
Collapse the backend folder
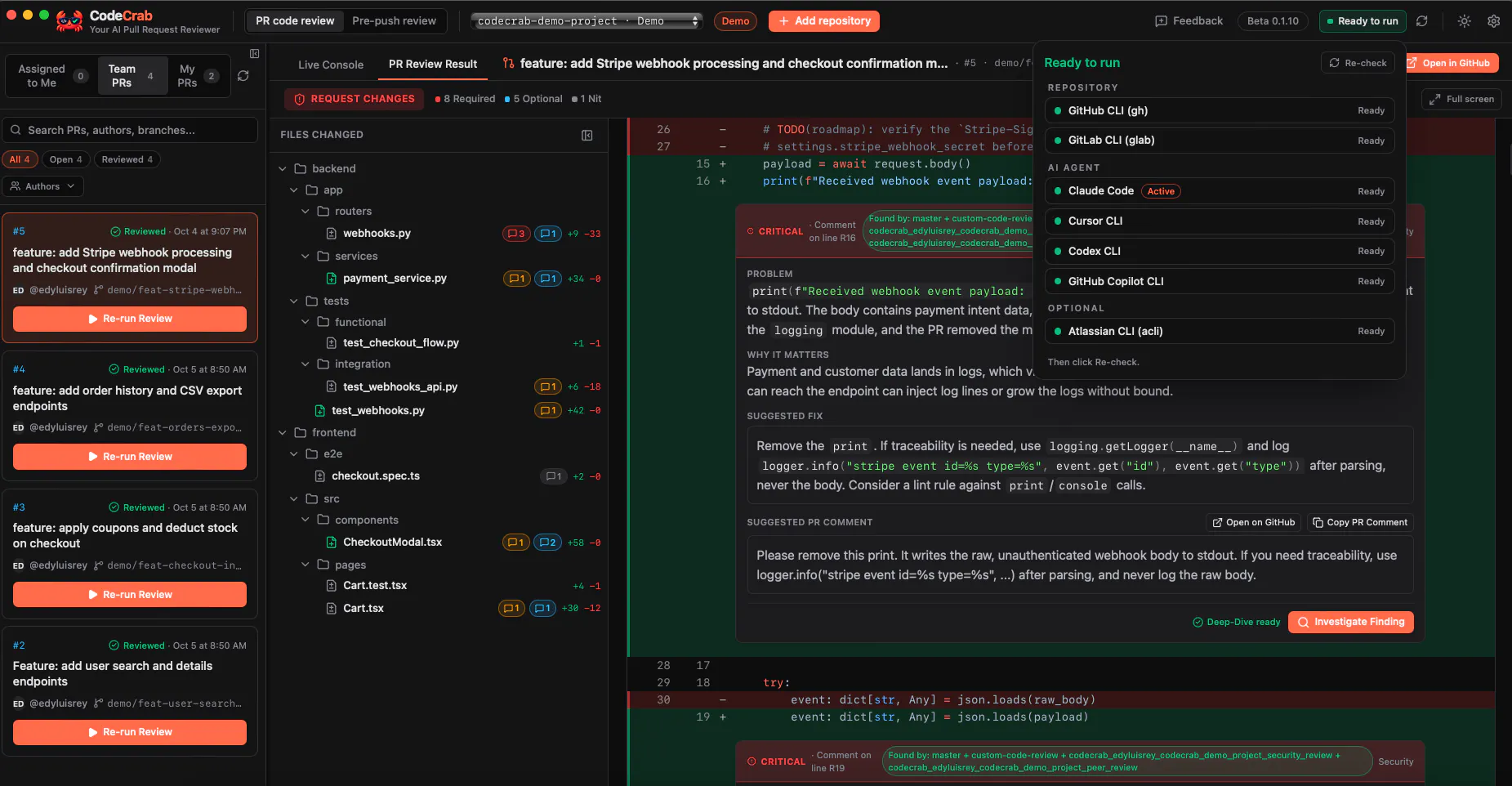click(283, 169)
